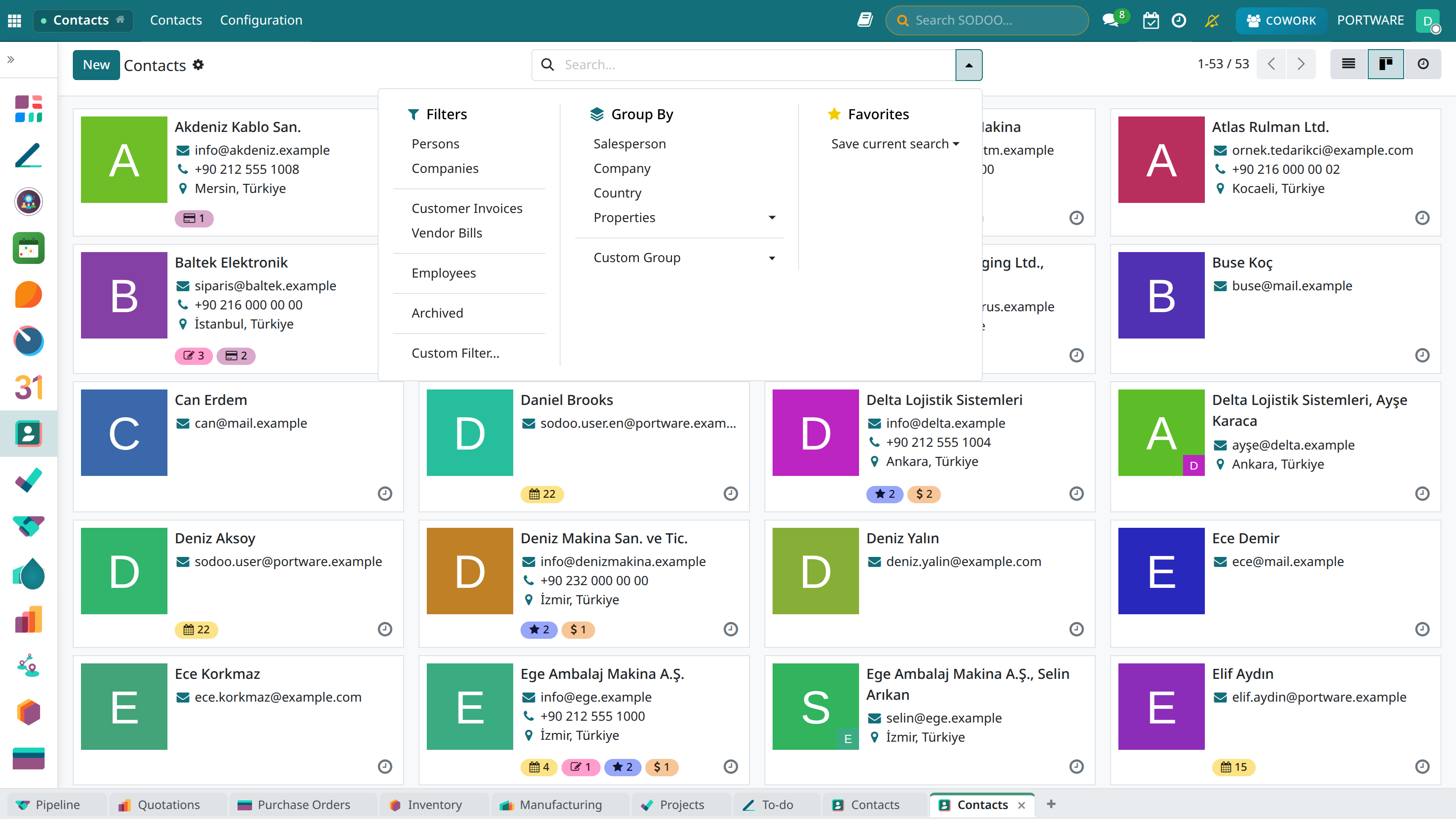Go to previous page of contacts

(x=1272, y=64)
